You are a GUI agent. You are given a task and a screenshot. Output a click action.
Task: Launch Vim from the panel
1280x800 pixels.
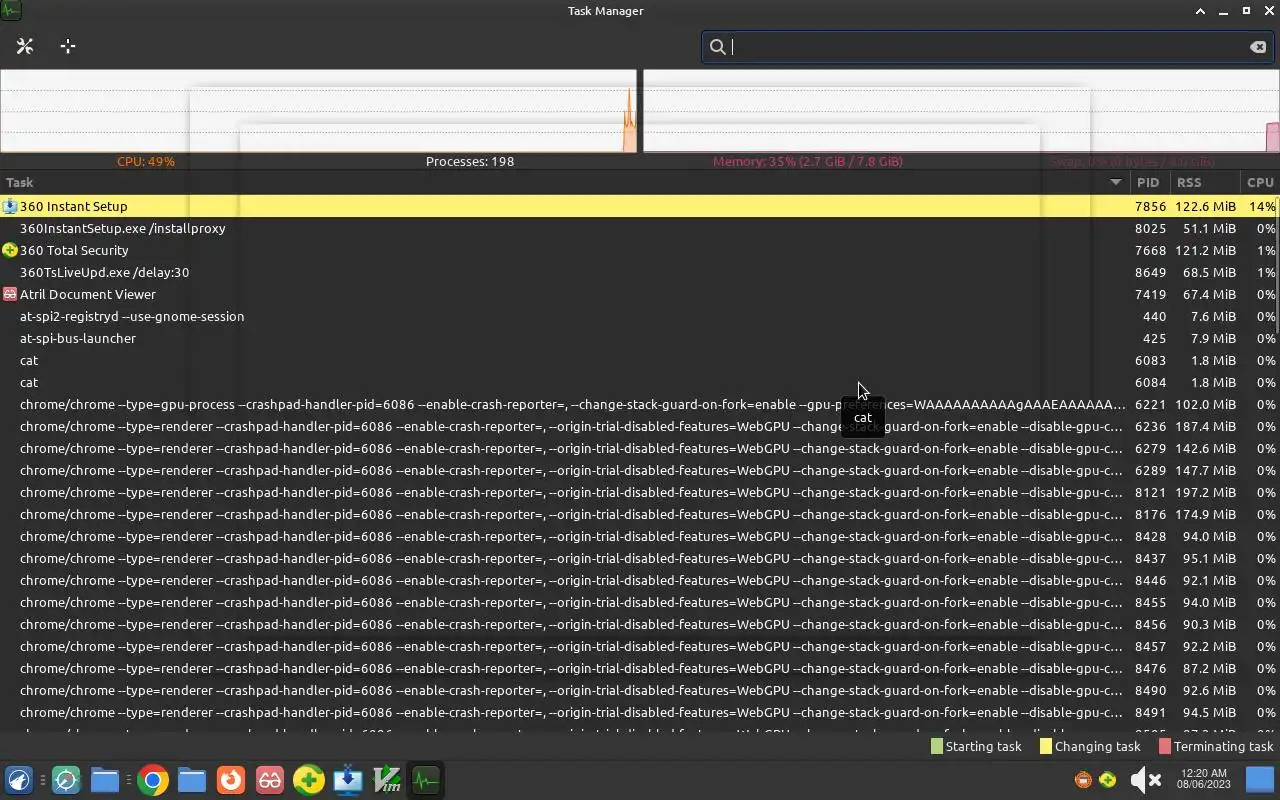[387, 780]
